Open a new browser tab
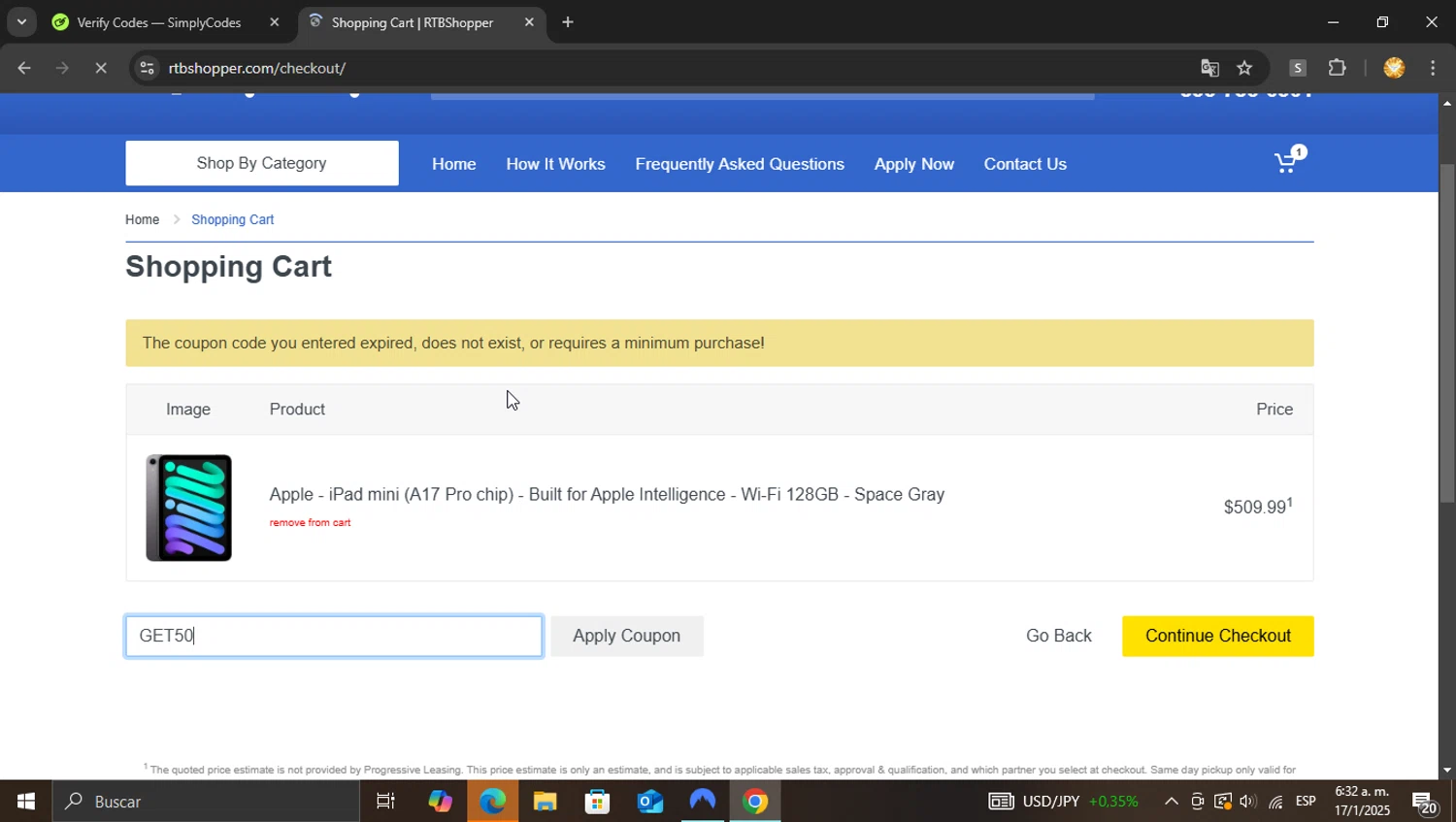The image size is (1456, 822). tap(568, 22)
